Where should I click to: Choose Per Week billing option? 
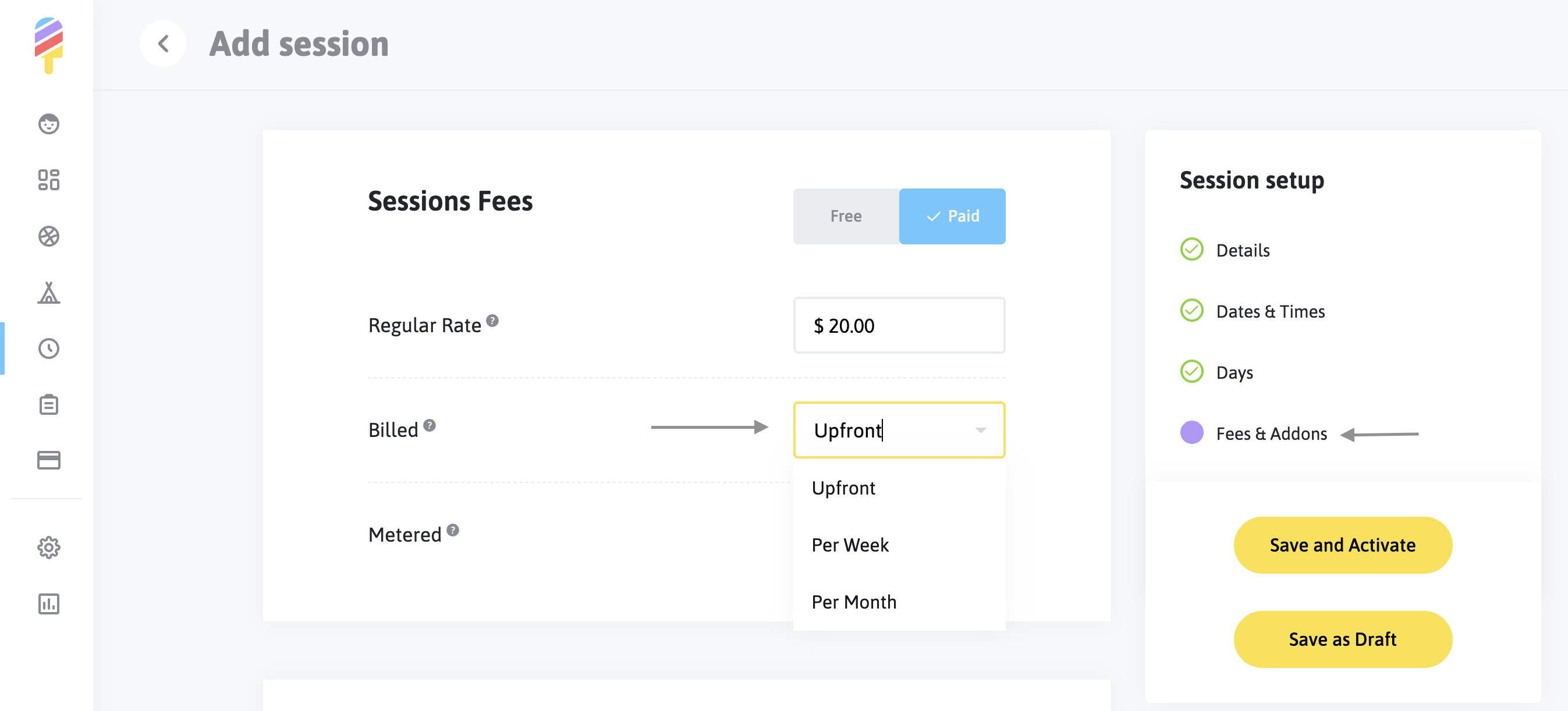pyautogui.click(x=850, y=545)
